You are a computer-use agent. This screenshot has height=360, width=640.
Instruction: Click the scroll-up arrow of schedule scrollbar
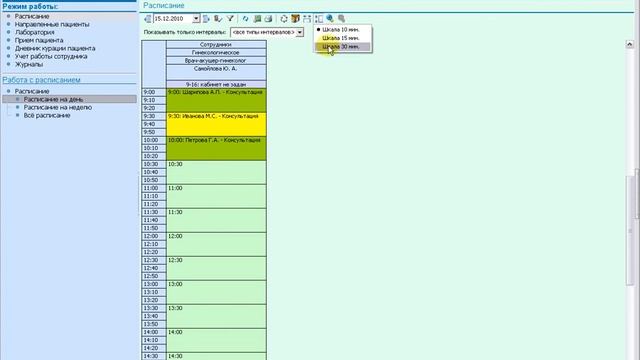[630, 44]
